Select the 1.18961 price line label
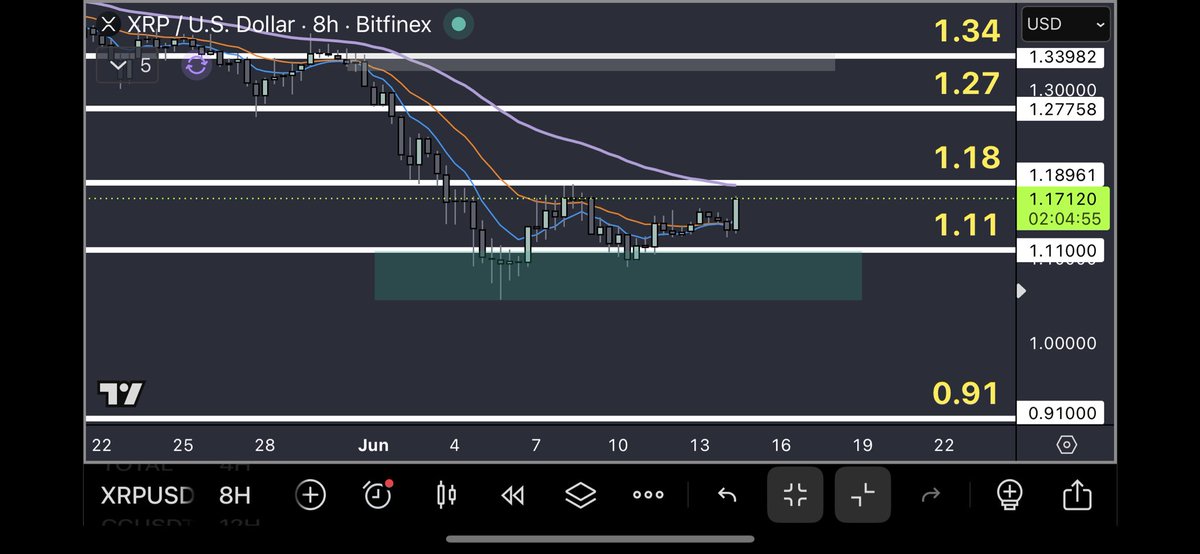 pos(1062,174)
